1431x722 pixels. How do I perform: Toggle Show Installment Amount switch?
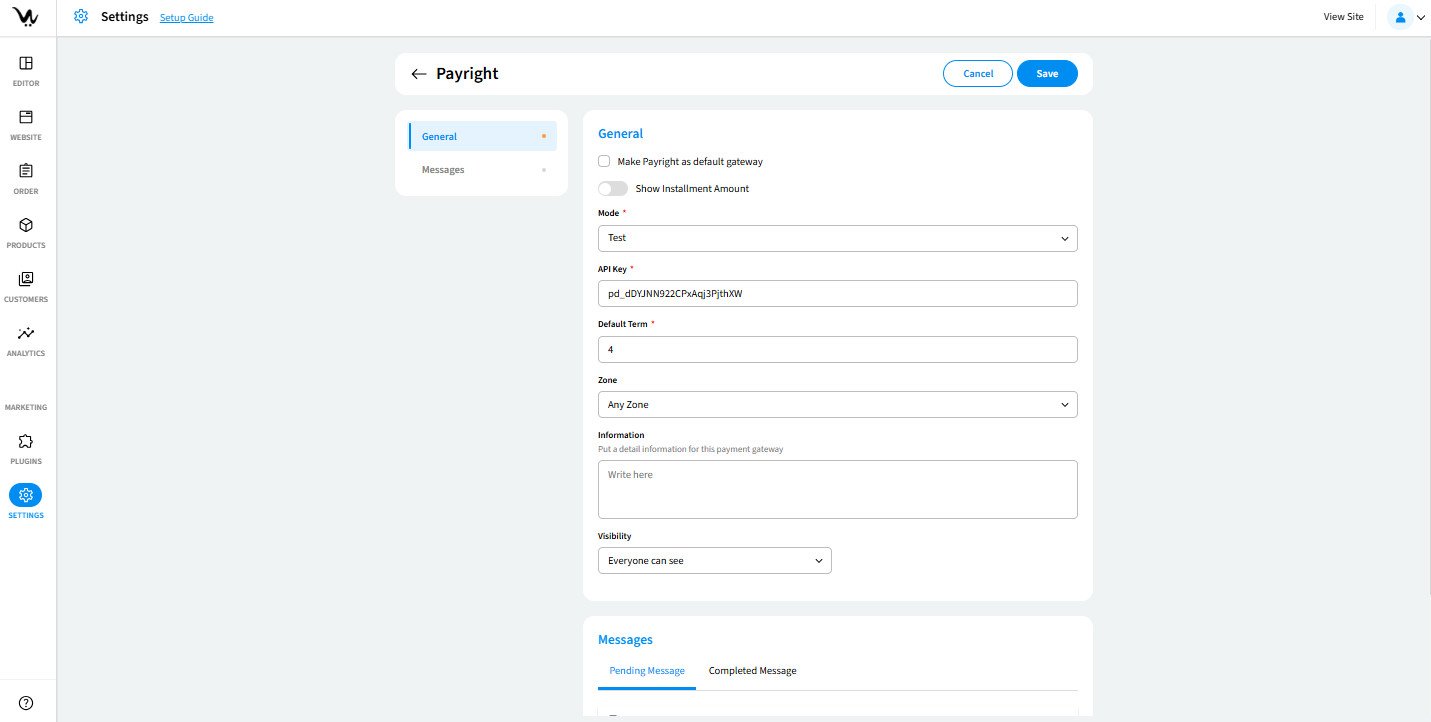click(612, 188)
